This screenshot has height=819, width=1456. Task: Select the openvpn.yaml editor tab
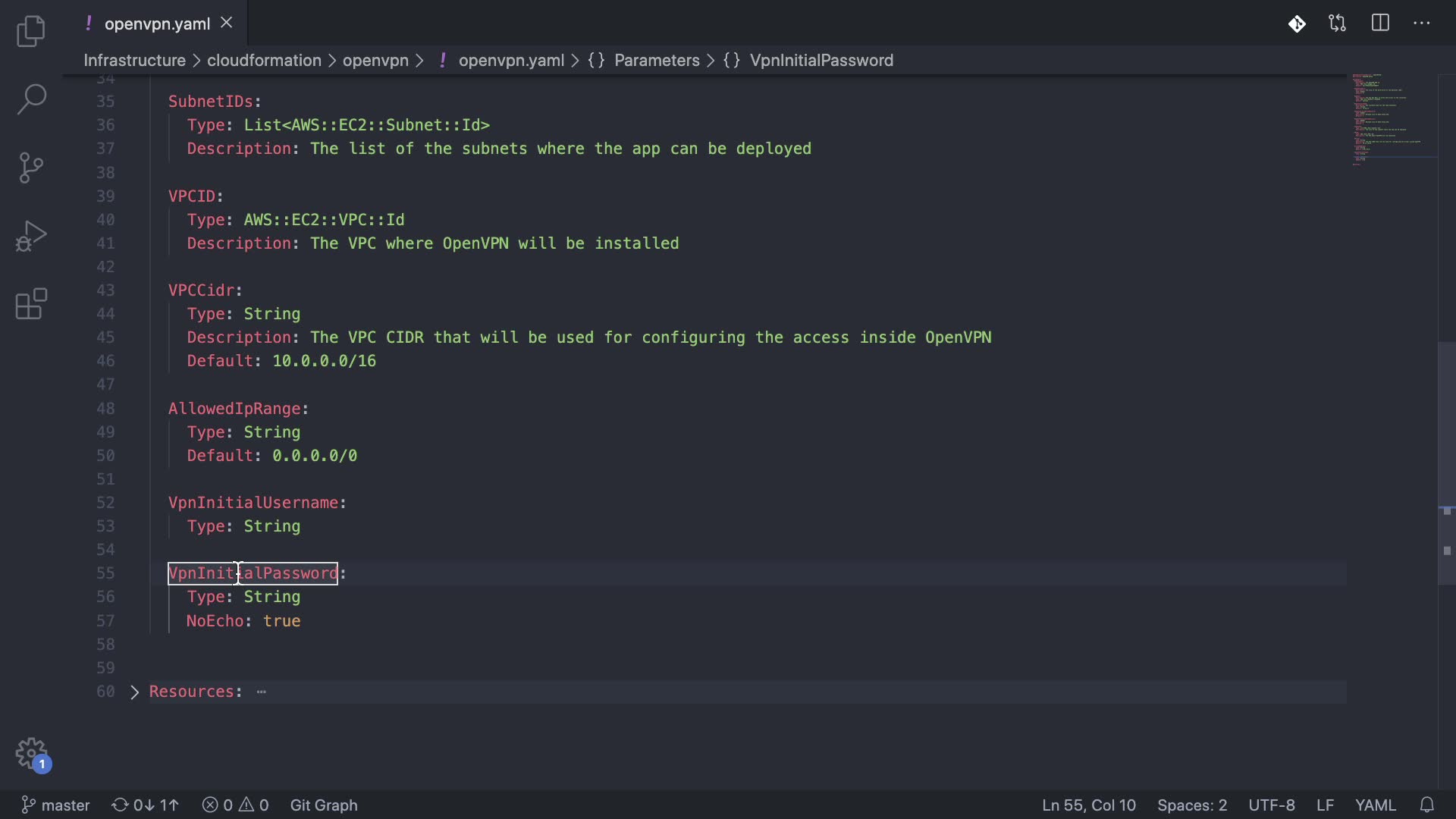pyautogui.click(x=156, y=24)
